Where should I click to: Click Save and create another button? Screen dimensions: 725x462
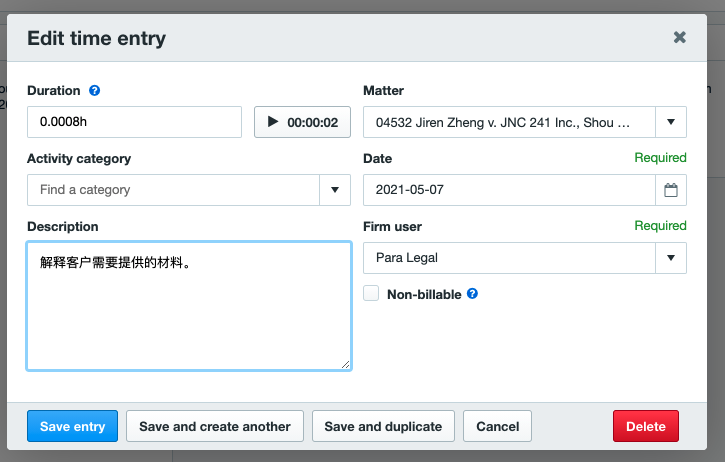[215, 426]
